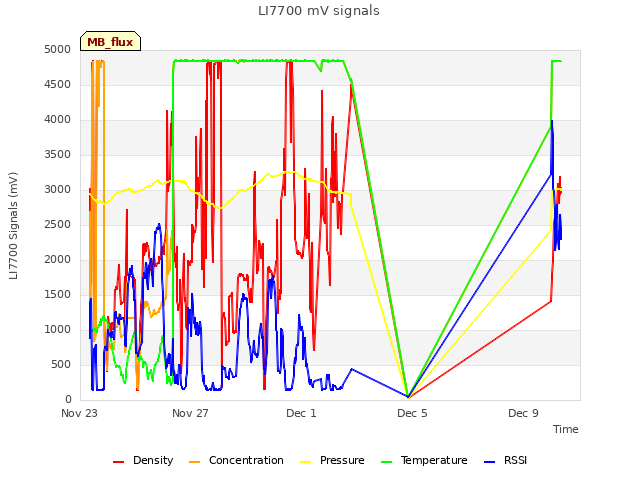This screenshot has height=480, width=640.
Task: Click the Nov 23 x-axis tick label
Action: (x=79, y=413)
